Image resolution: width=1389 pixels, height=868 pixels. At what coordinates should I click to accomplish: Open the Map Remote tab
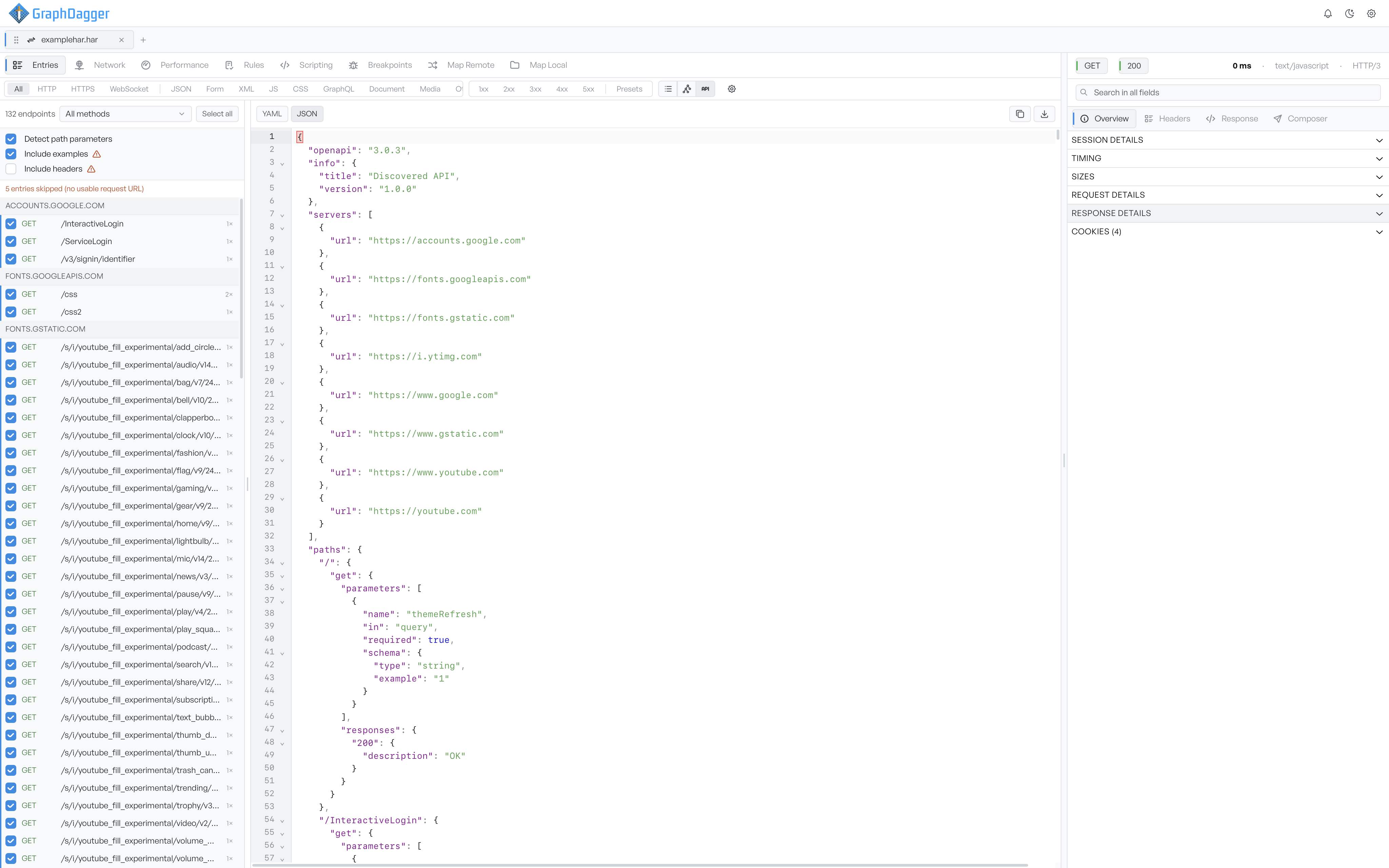[x=462, y=65]
